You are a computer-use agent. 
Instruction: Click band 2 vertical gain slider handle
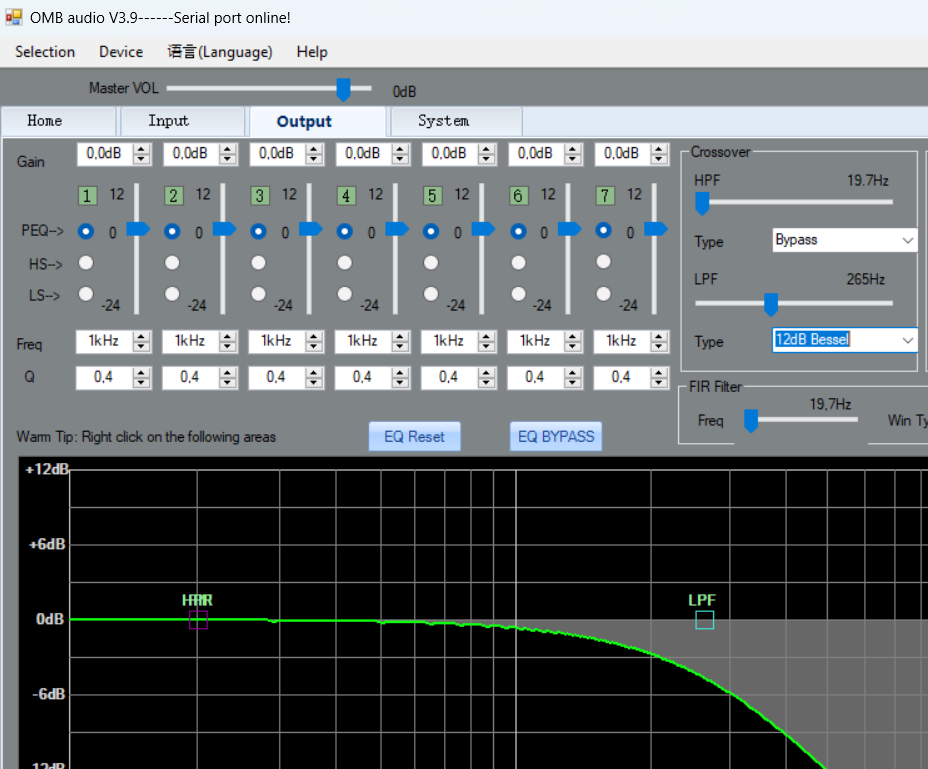[x=225, y=229]
